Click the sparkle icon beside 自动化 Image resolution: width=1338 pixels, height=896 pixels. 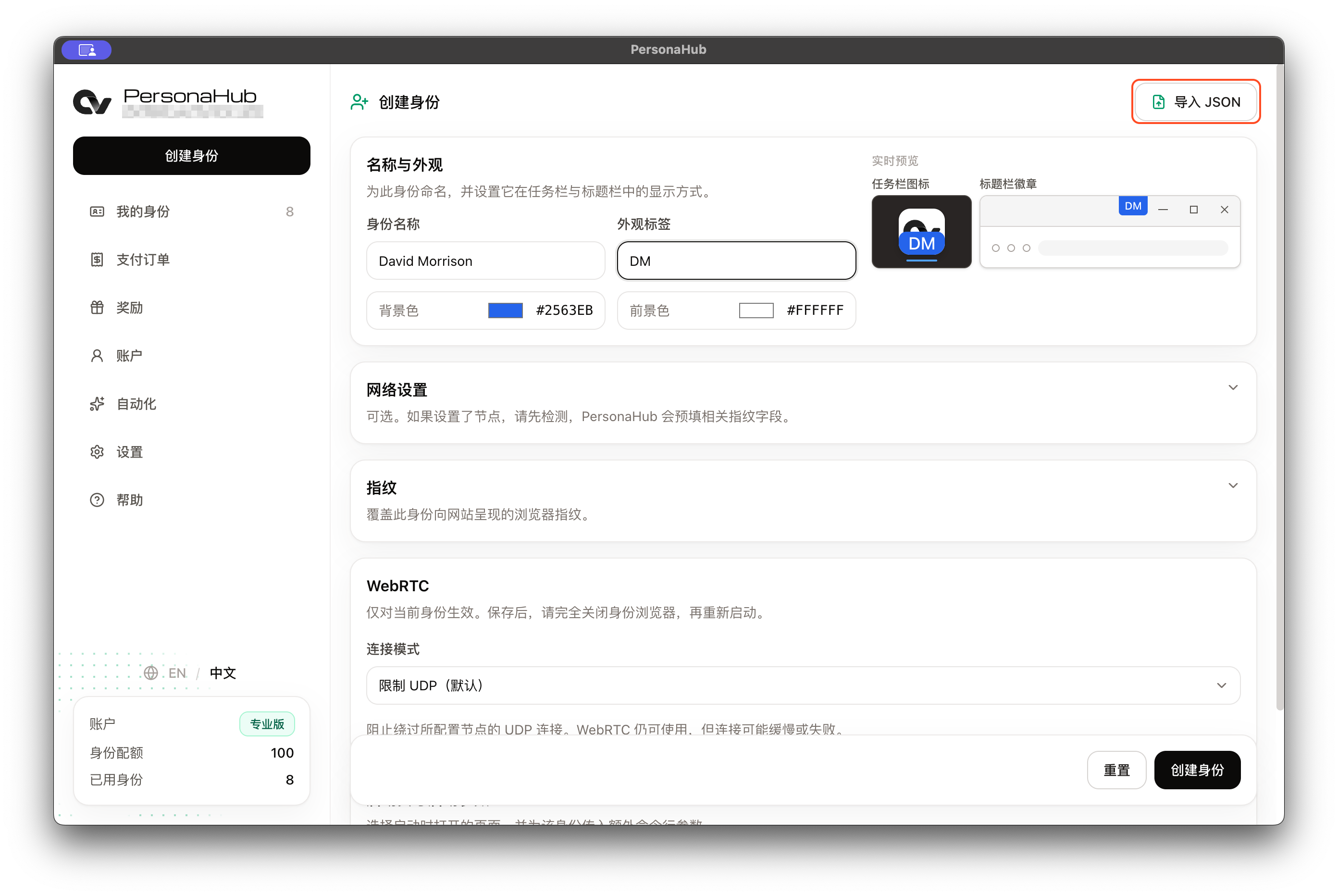click(97, 404)
